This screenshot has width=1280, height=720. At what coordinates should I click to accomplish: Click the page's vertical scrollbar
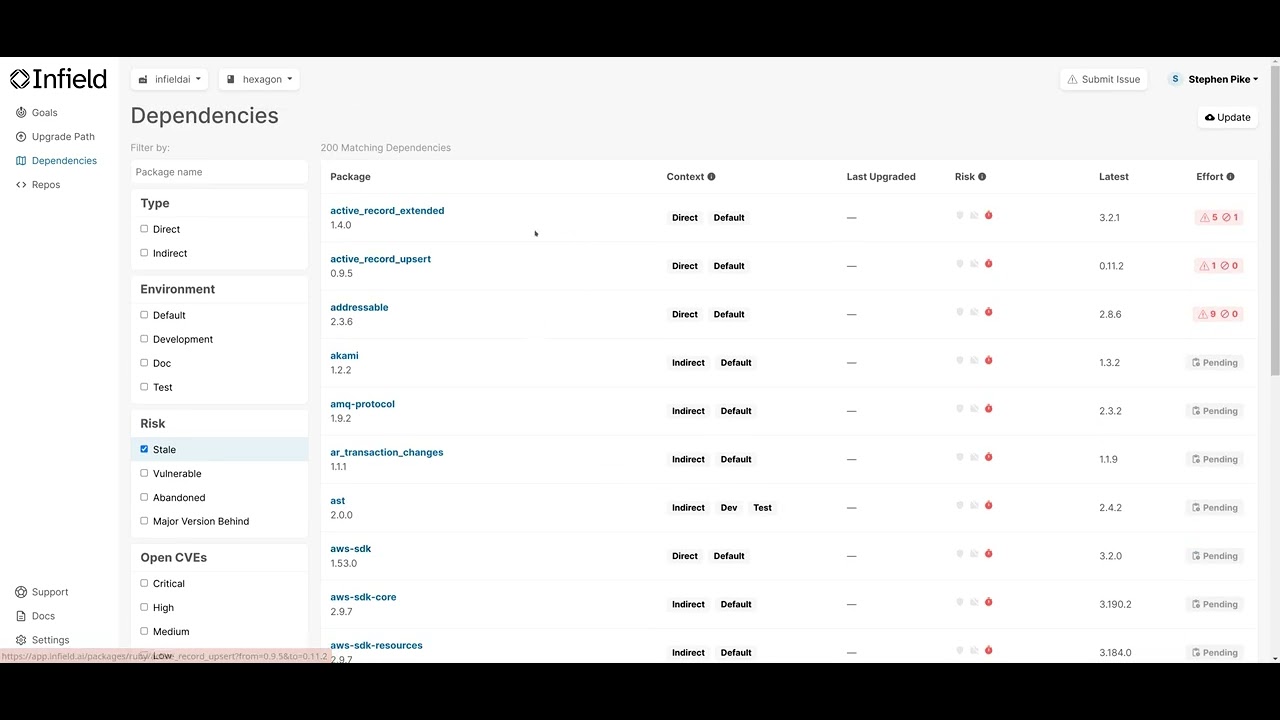[1274, 220]
